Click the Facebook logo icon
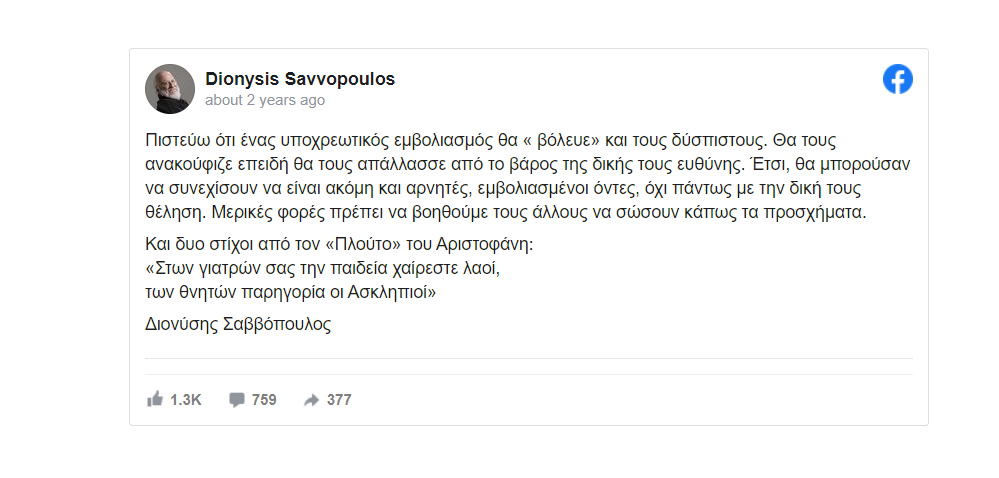The height and width of the screenshot is (478, 999). (x=897, y=79)
